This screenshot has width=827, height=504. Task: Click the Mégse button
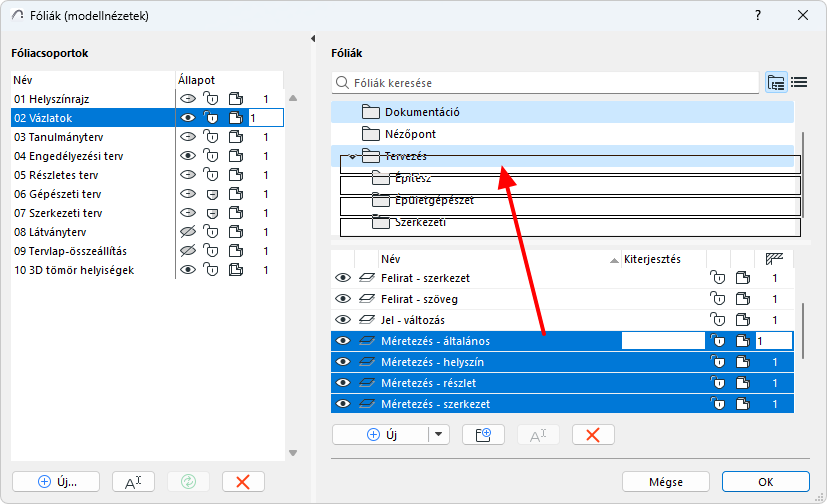click(x=666, y=482)
